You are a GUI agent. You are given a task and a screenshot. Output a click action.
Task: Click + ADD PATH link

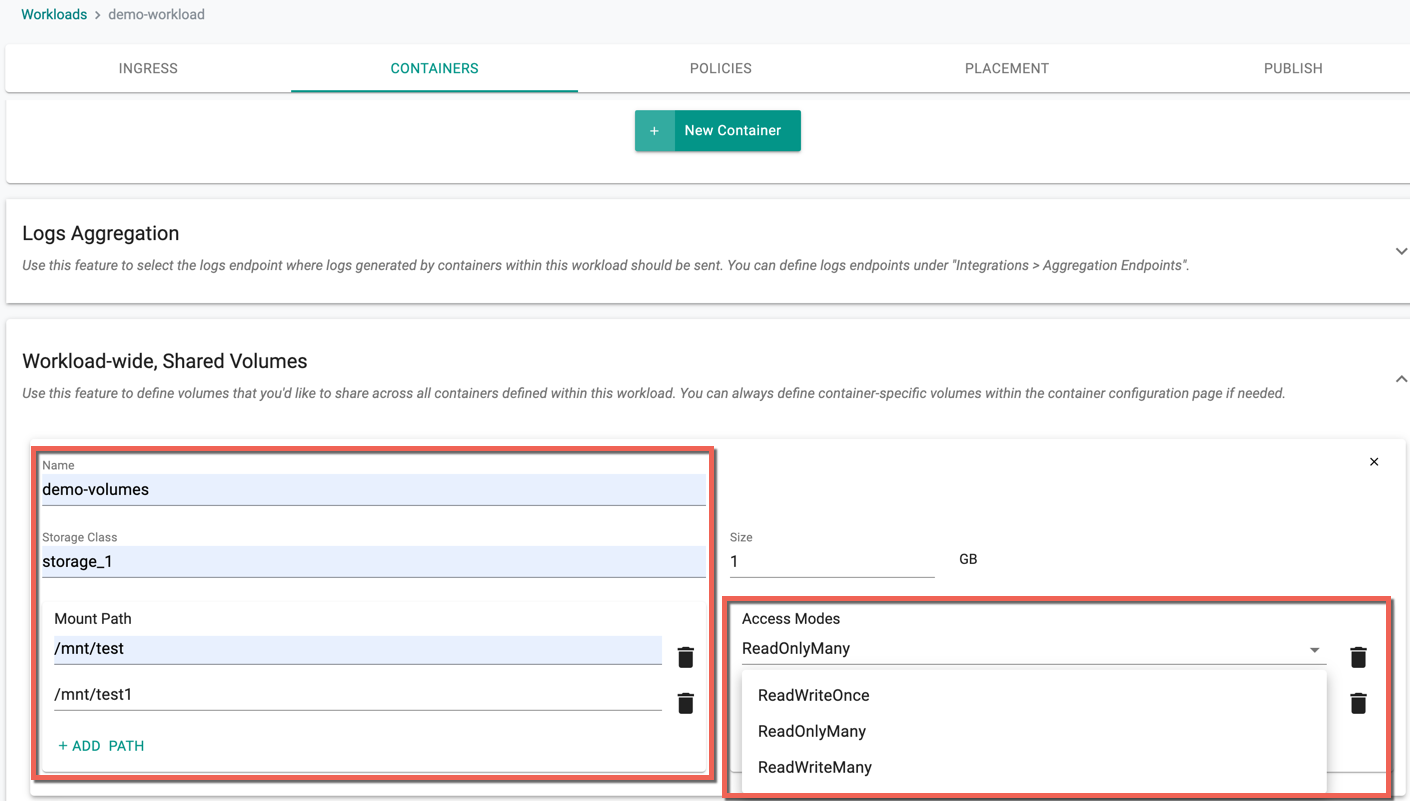point(101,746)
